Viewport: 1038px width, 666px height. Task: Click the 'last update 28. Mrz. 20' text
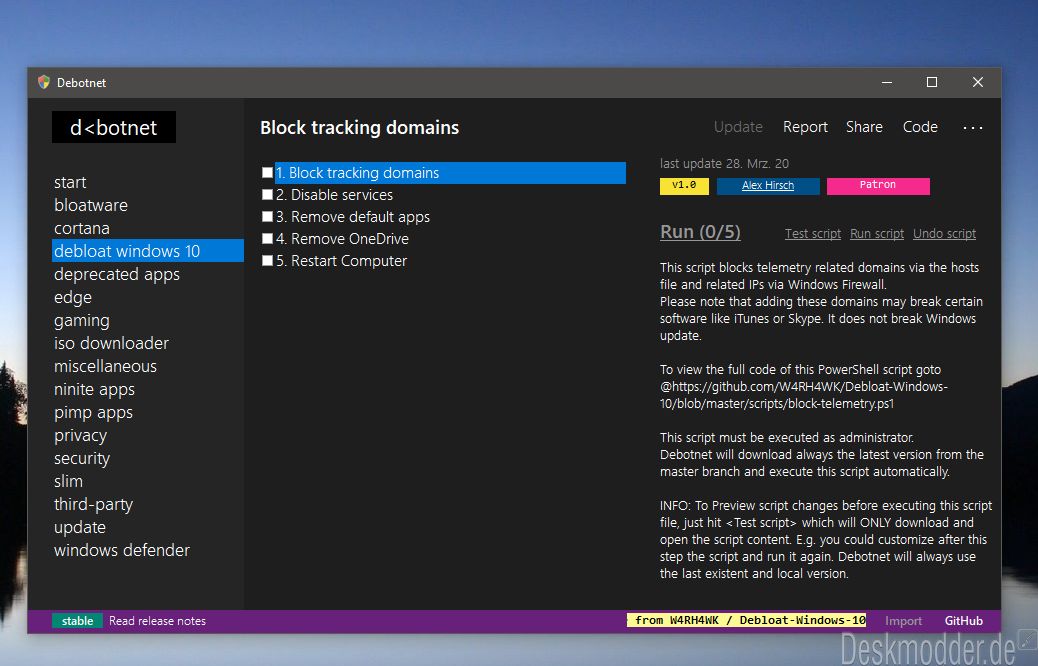[x=724, y=164]
